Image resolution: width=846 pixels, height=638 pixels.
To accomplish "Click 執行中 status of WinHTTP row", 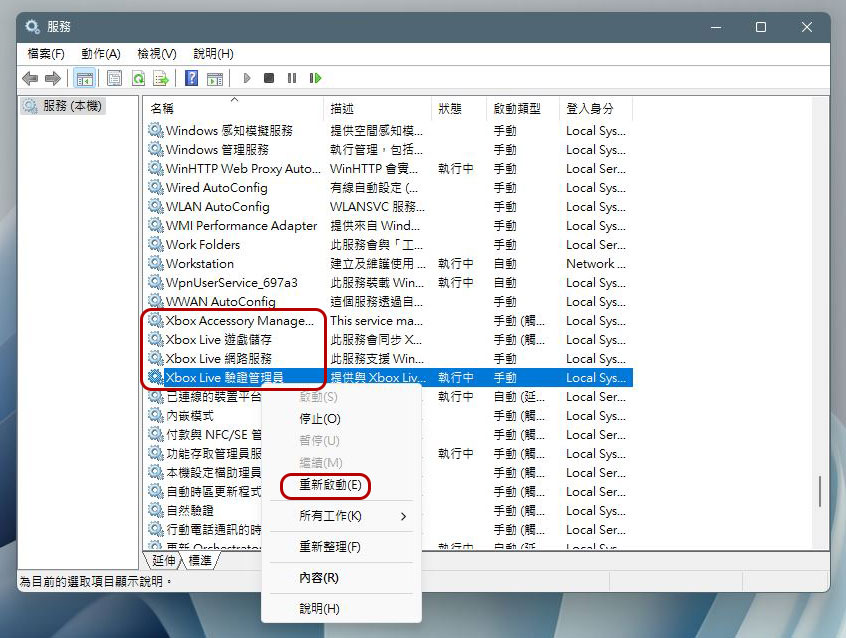I will 456,168.
